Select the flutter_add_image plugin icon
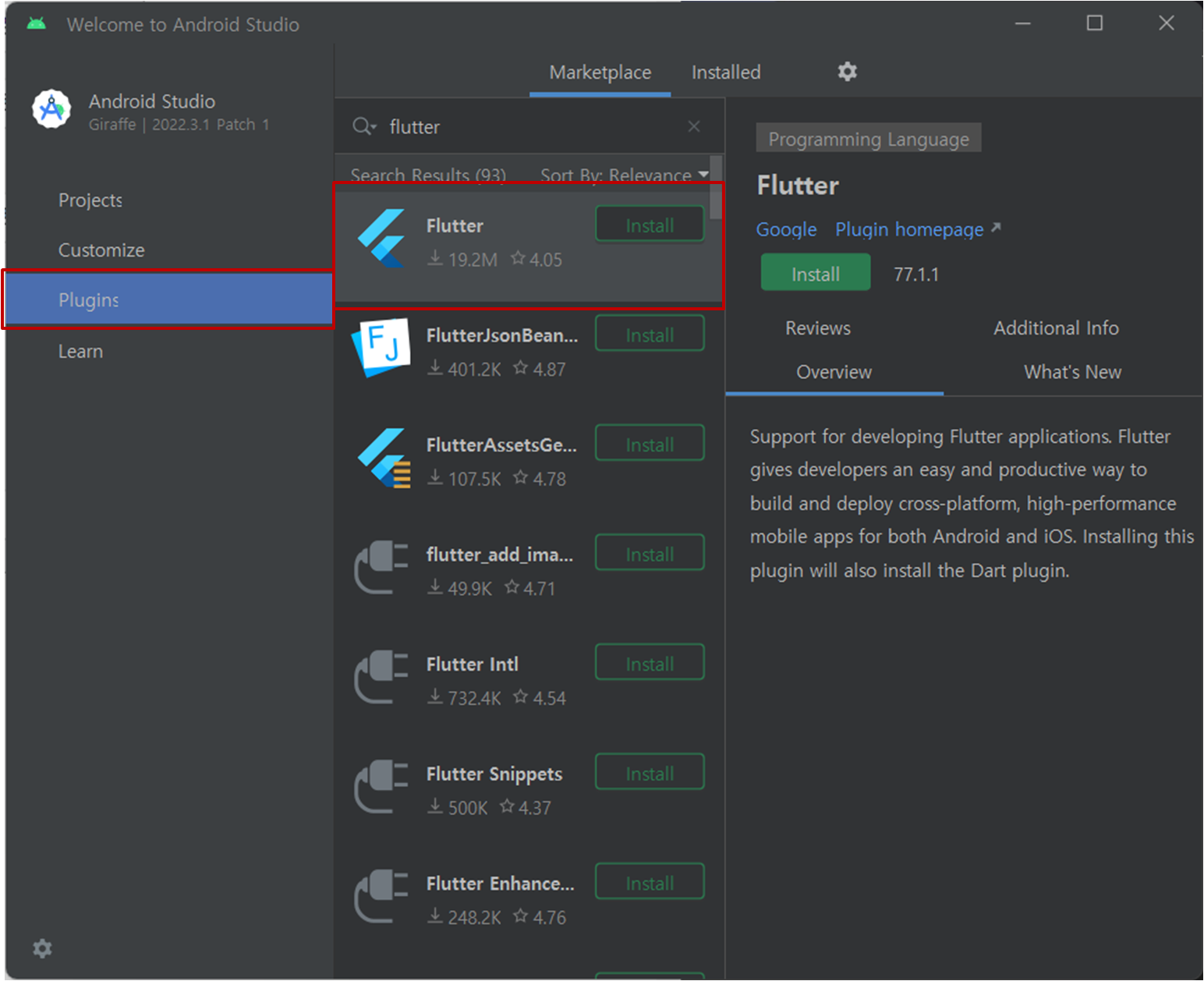Viewport: 1204px width, 981px height. coord(381,568)
